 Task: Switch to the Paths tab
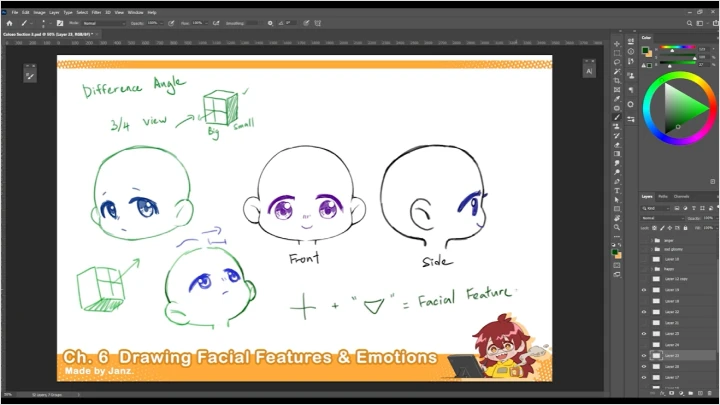click(x=663, y=197)
